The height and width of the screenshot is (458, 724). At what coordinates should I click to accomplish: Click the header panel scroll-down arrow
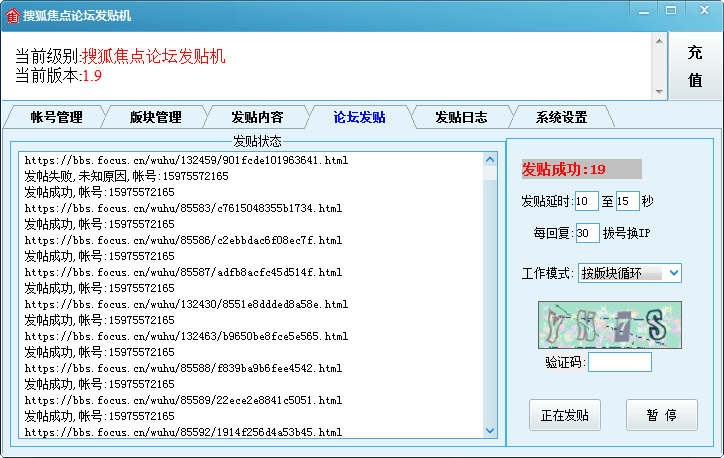[659, 91]
